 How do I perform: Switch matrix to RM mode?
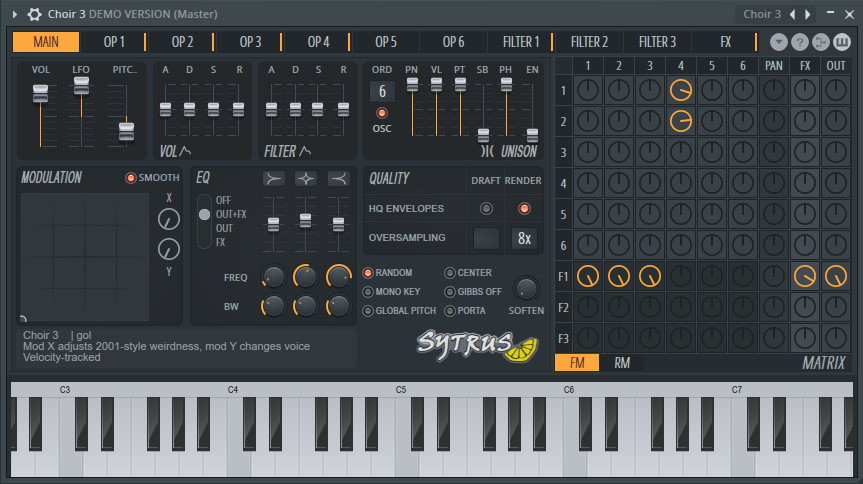[x=622, y=363]
